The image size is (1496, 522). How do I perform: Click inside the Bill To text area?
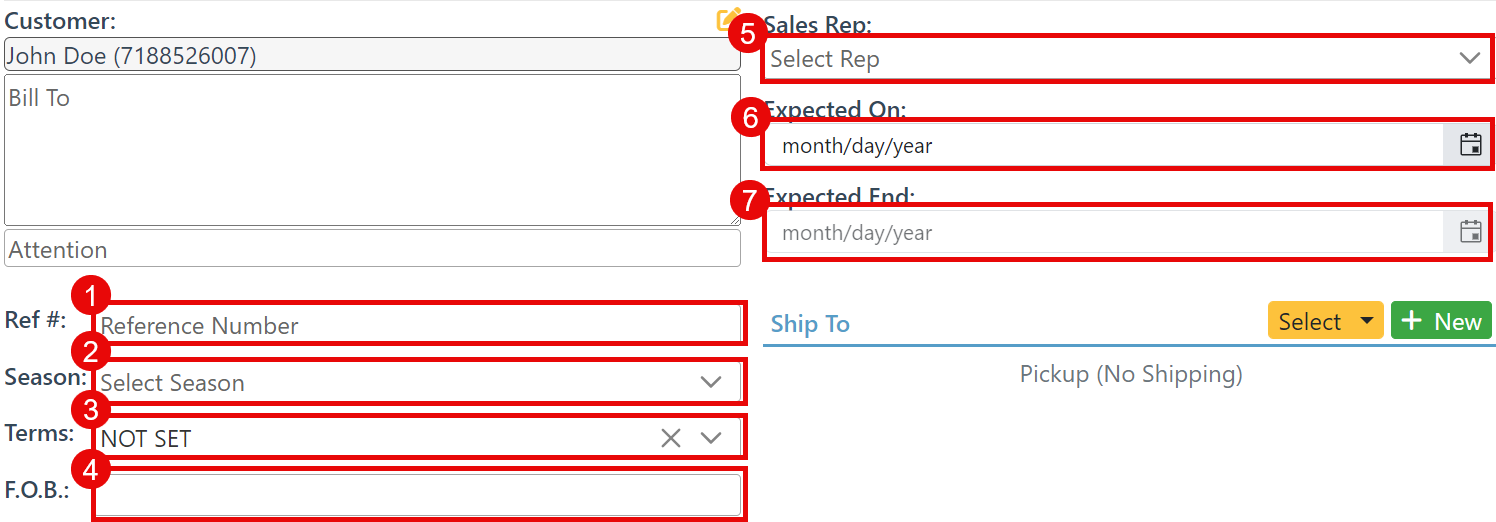(x=372, y=150)
